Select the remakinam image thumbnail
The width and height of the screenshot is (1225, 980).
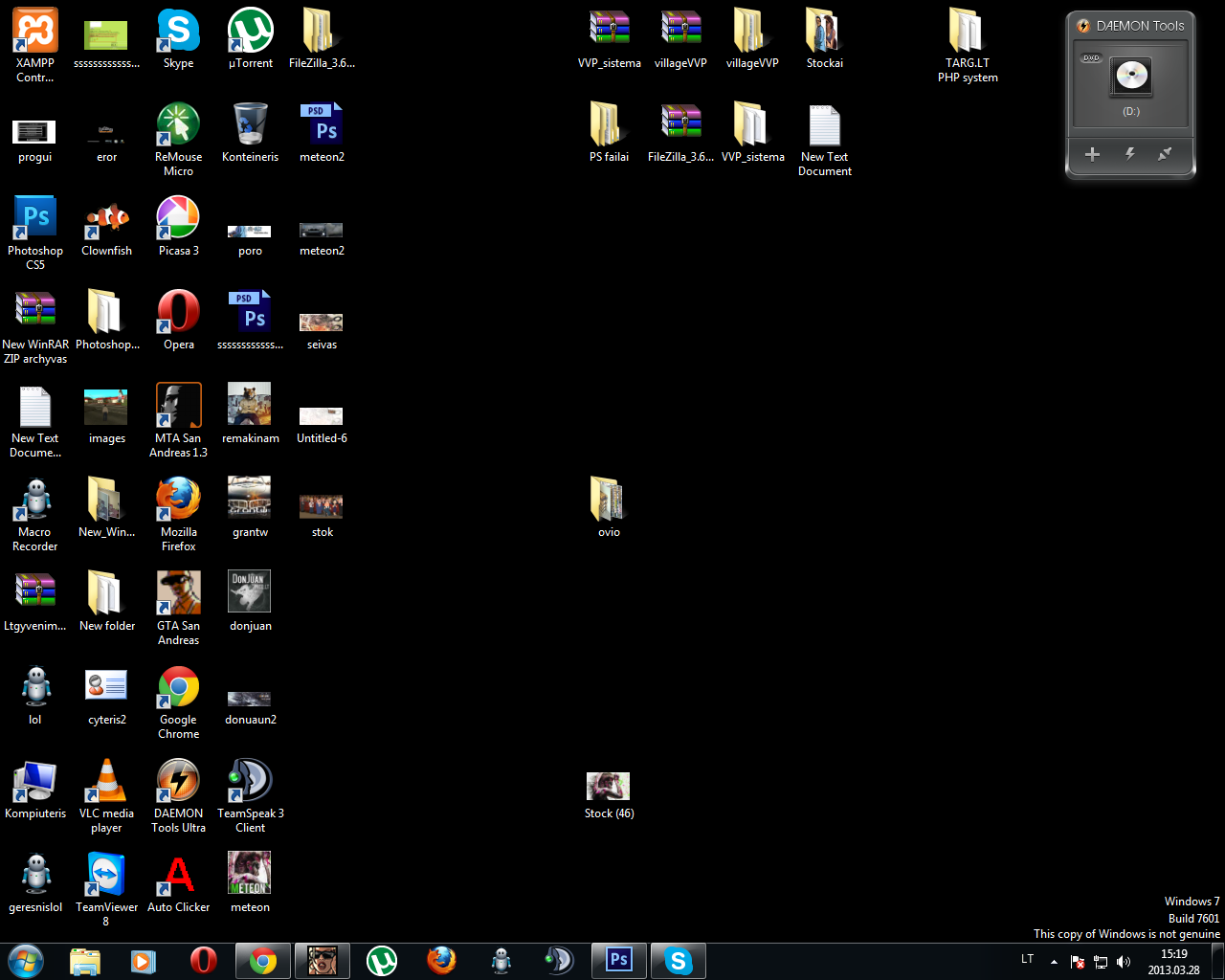click(250, 413)
